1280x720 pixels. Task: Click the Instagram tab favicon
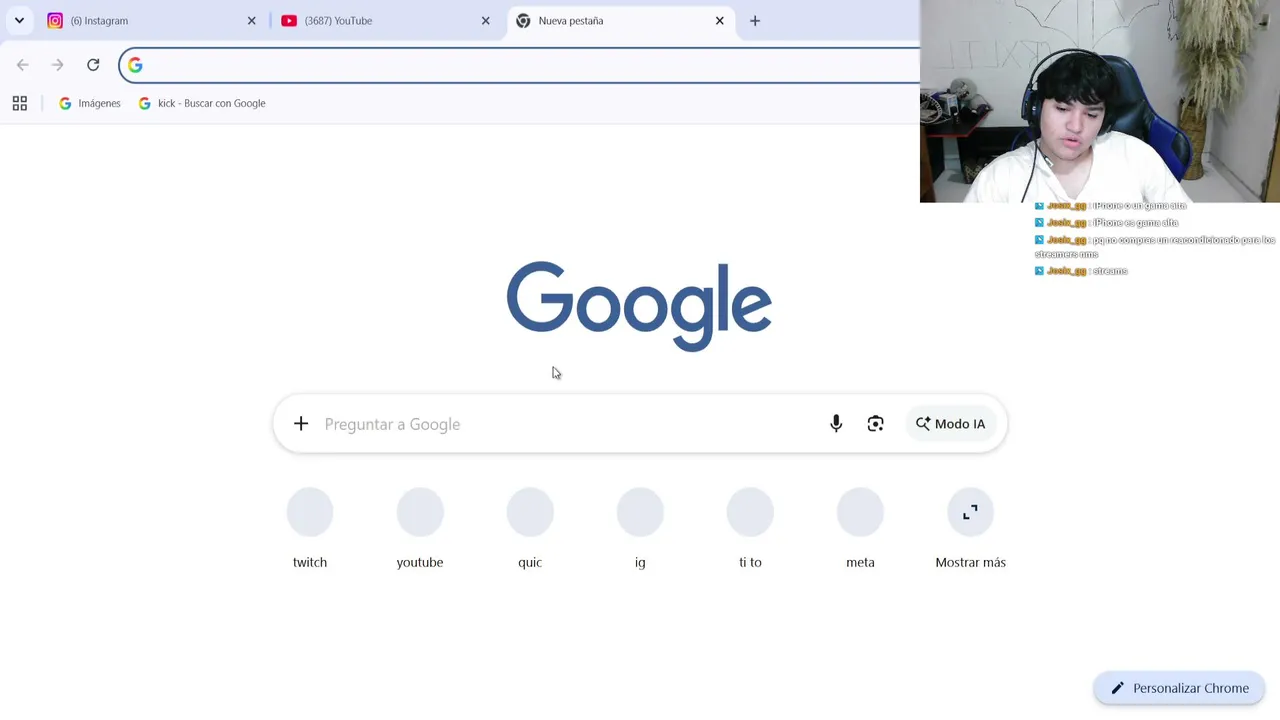[x=55, y=20]
